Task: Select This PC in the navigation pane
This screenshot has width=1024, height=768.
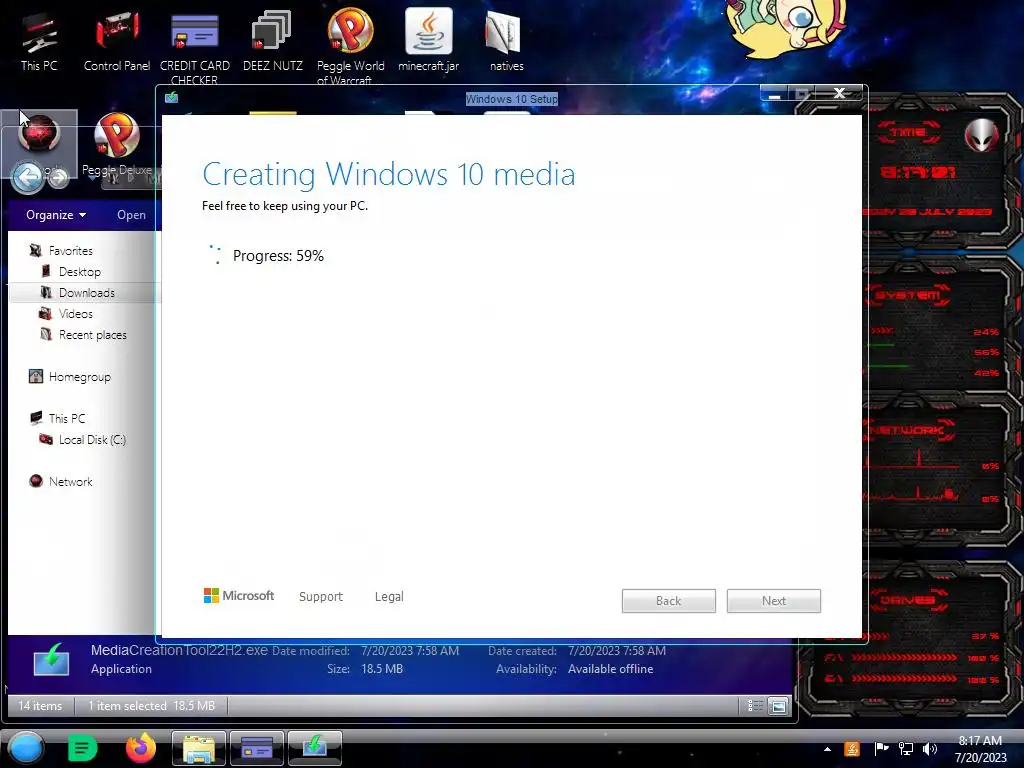Action: (67, 419)
